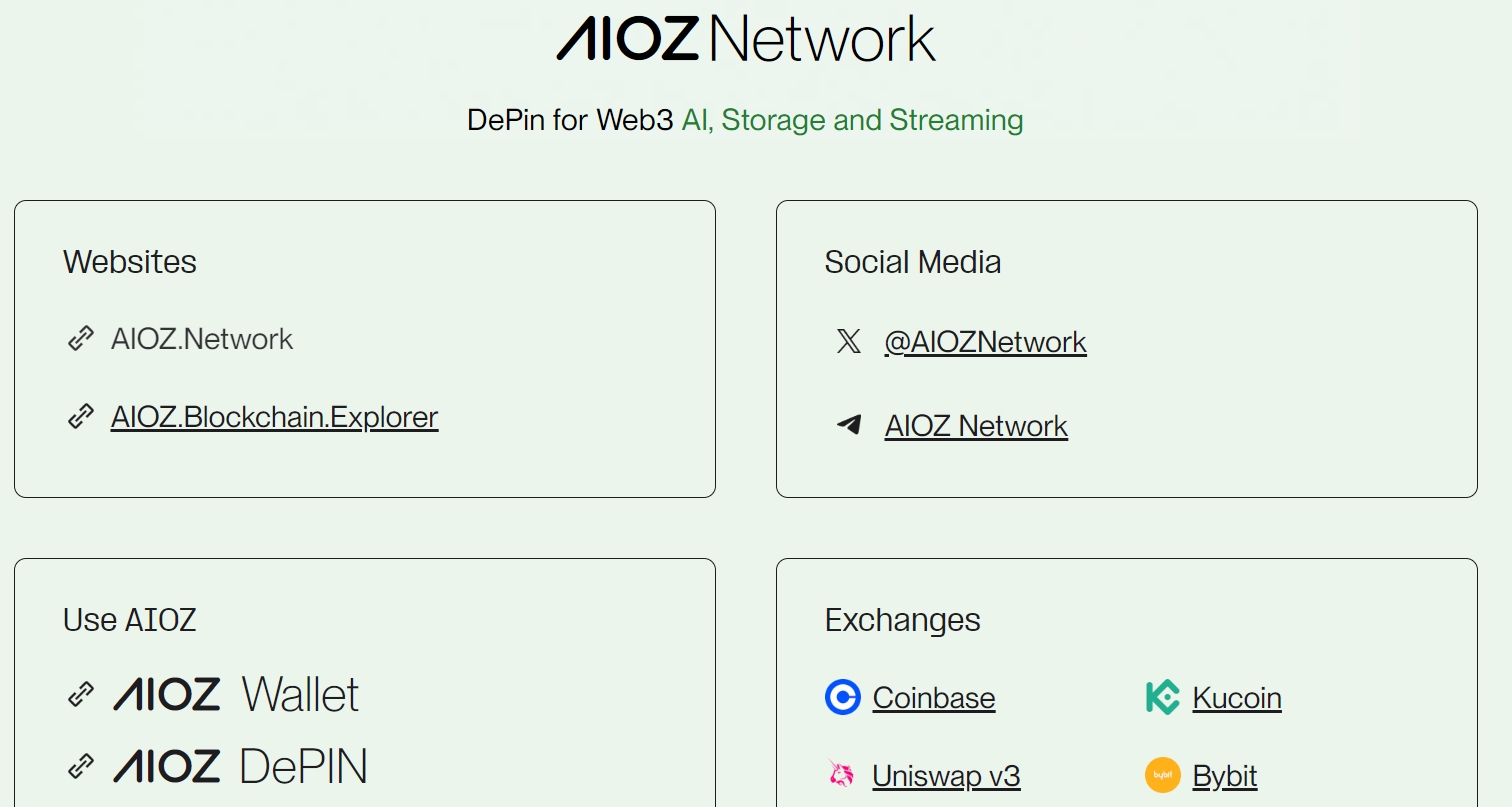1512x807 pixels.
Task: Click chain-link icon beside AIOZ.Blockchain.Explorer
Action: point(81,416)
